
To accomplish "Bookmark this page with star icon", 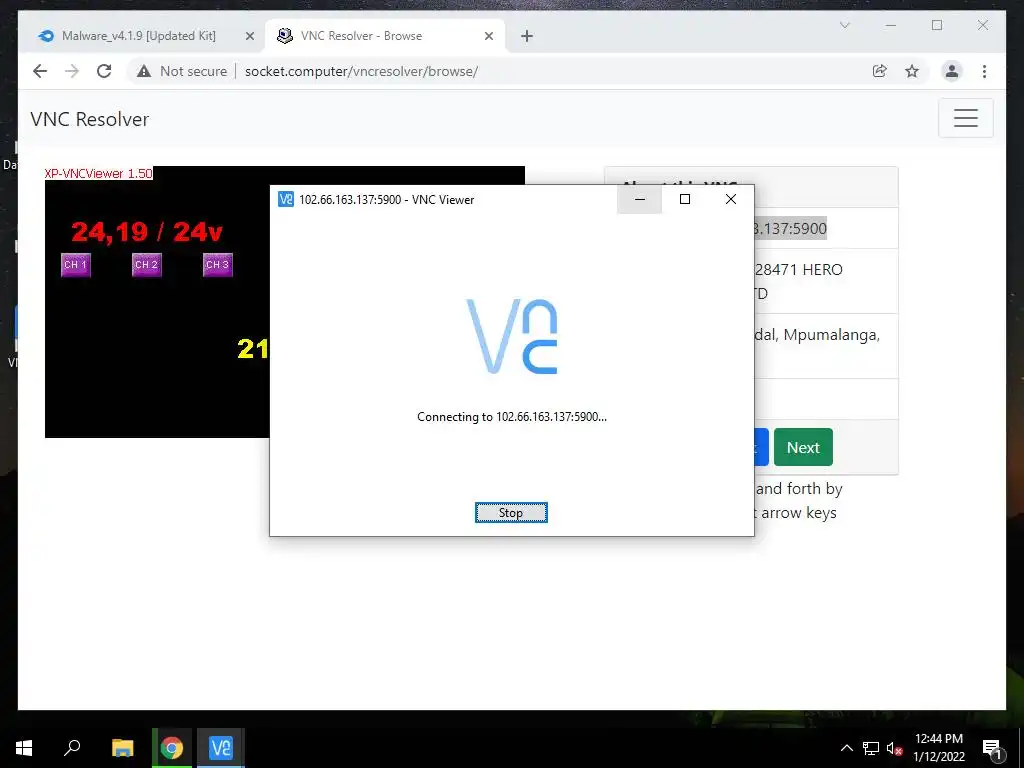I will click(x=912, y=71).
